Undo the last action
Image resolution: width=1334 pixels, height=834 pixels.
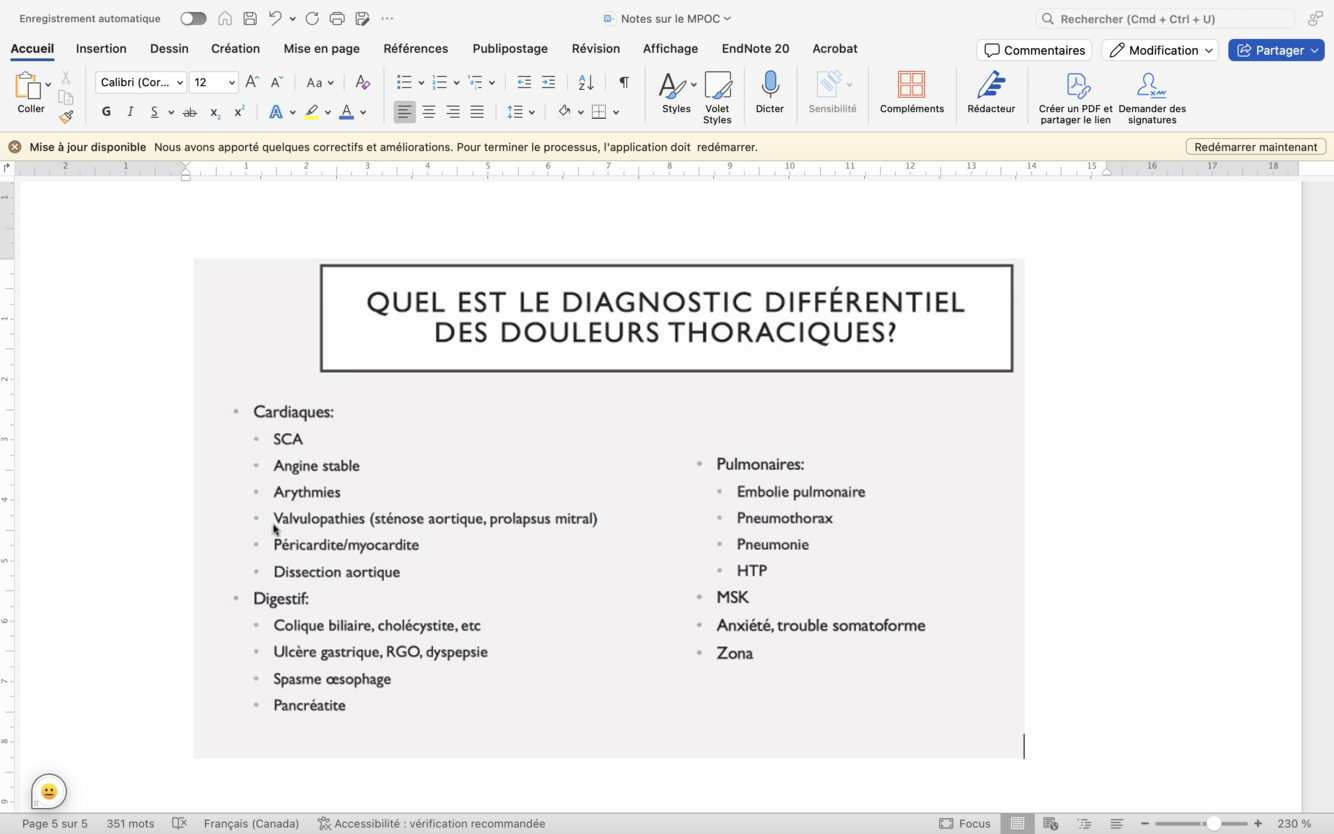[x=275, y=18]
